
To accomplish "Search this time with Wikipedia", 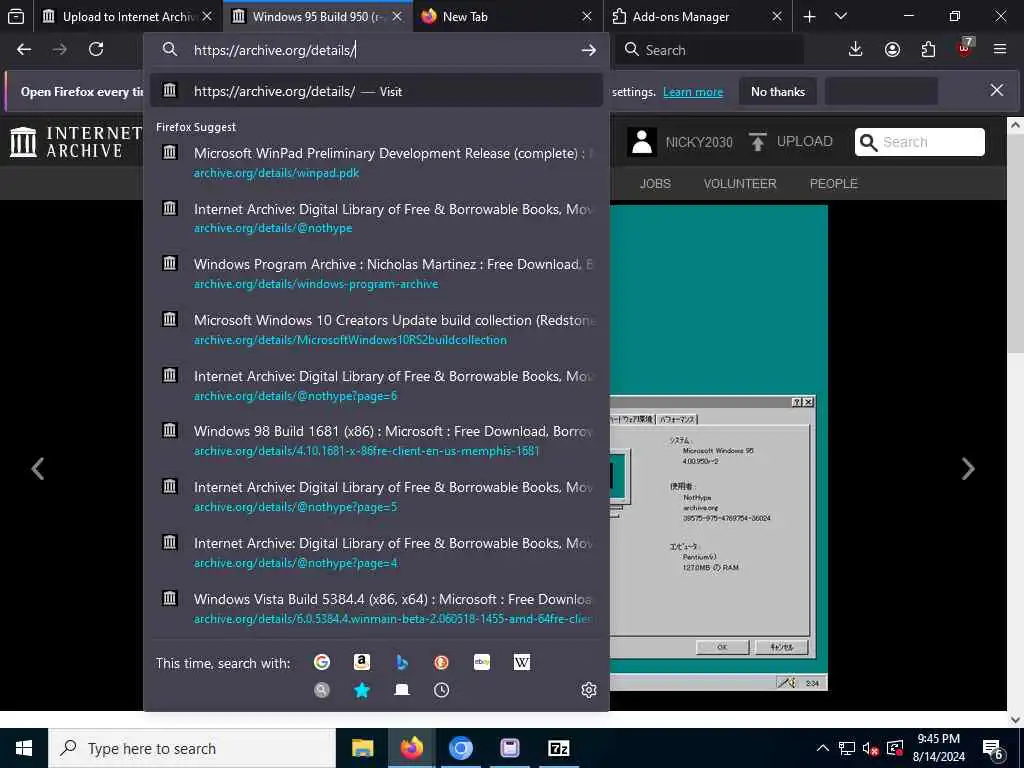I will [522, 662].
